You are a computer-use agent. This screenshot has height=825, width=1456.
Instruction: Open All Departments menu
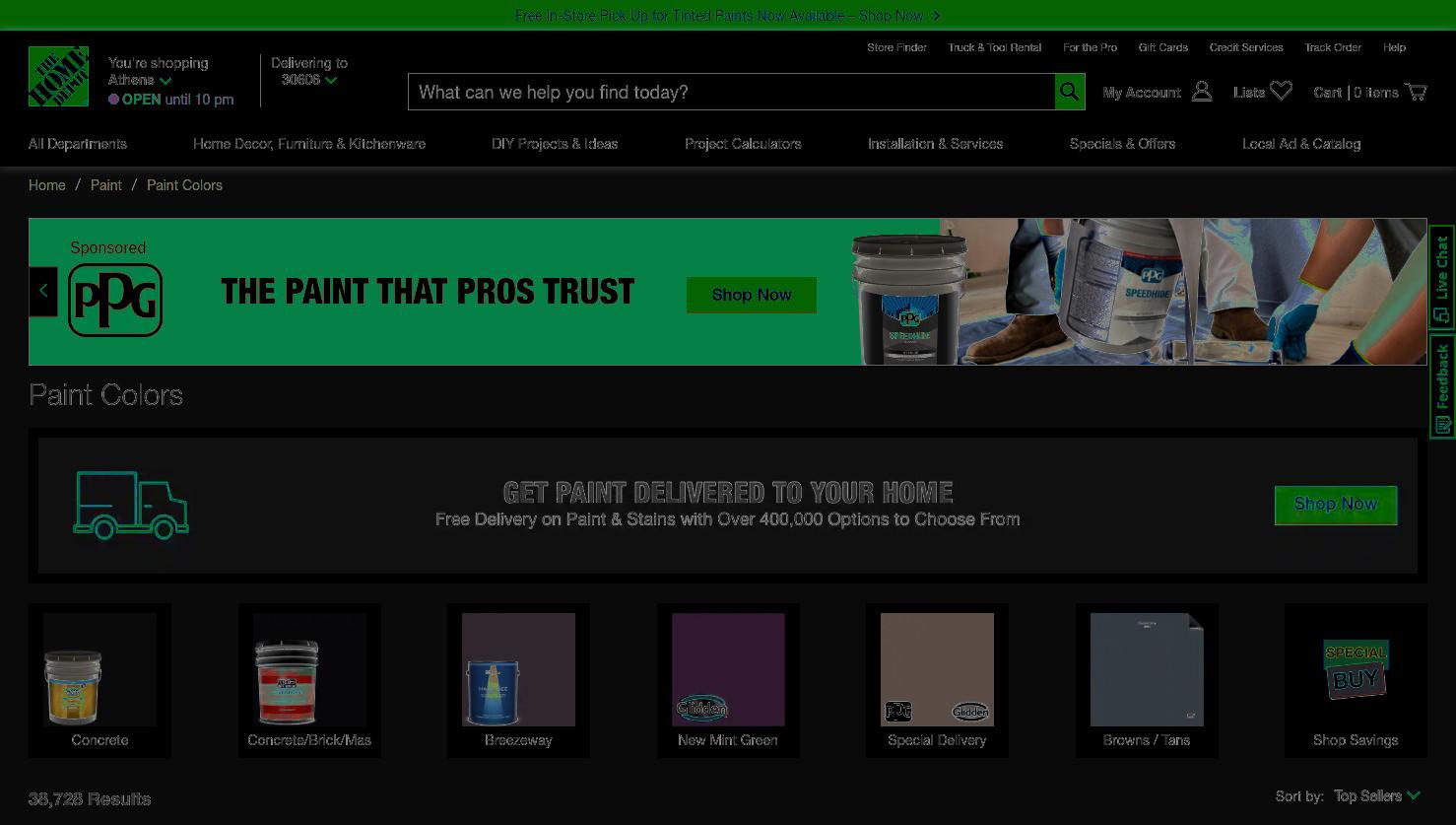coord(78,144)
